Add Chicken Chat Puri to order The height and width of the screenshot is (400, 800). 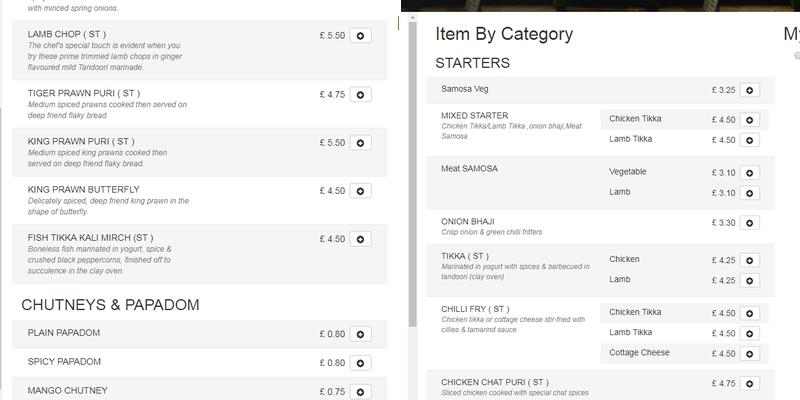tap(750, 383)
